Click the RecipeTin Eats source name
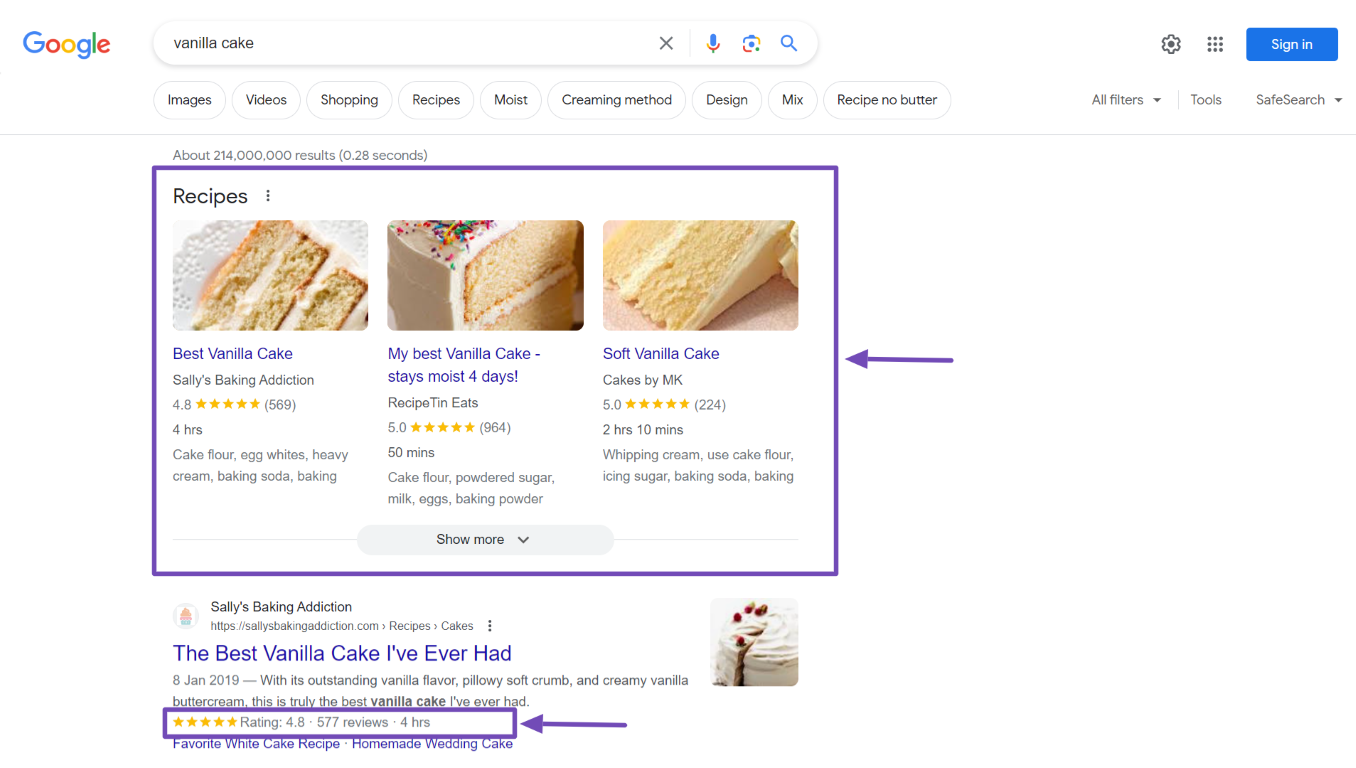 point(433,402)
